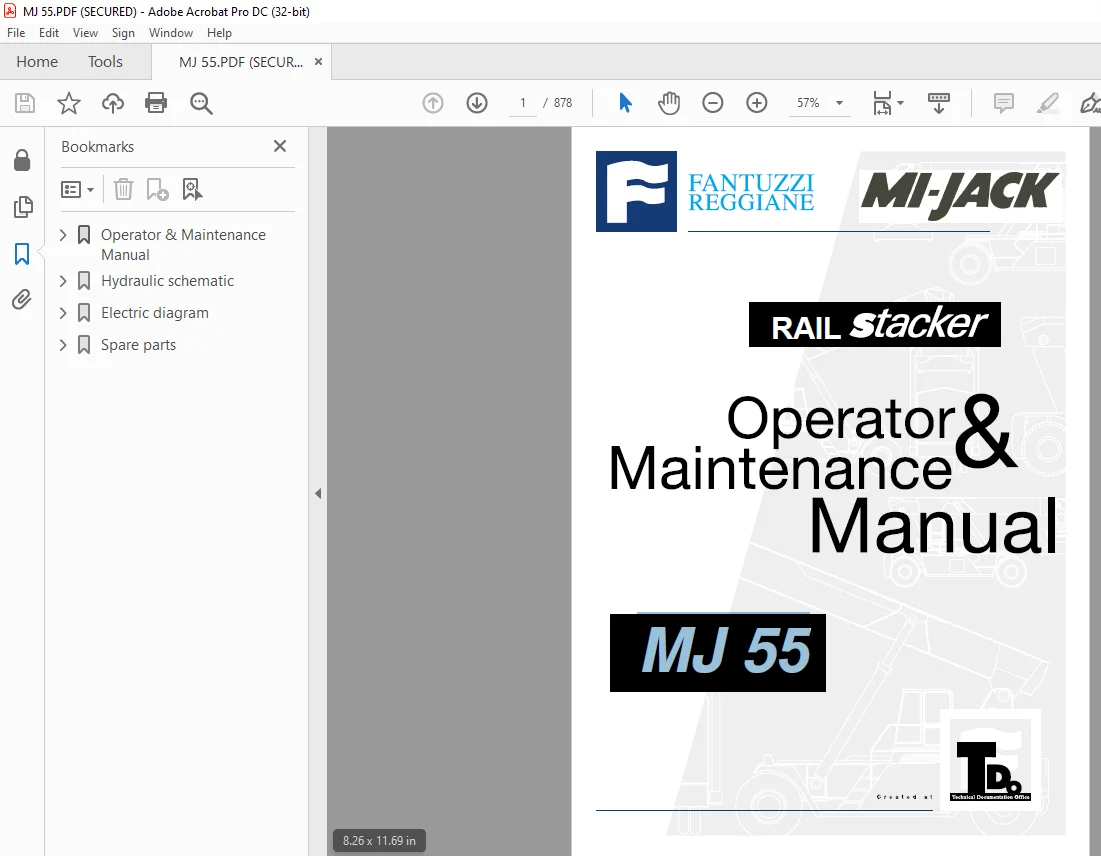The width and height of the screenshot is (1101, 856).
Task: Select the Hand pan tool
Action: pos(668,103)
